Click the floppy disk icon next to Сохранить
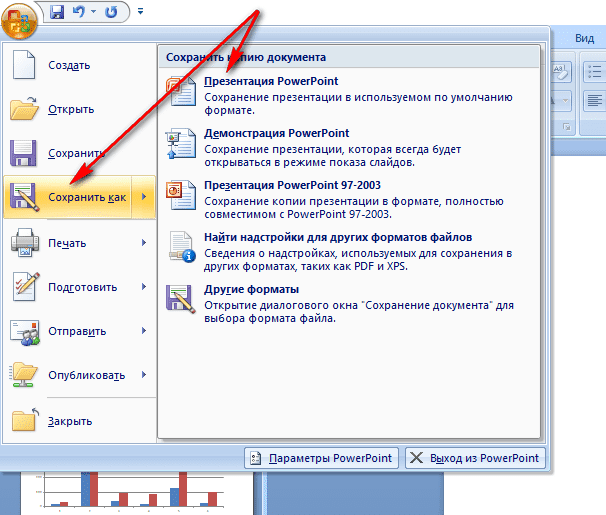The width and height of the screenshot is (606, 515). [x=23, y=153]
